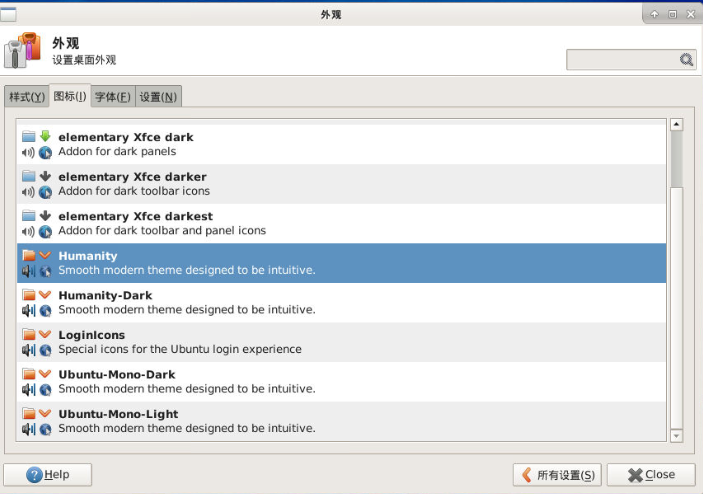Go to the 设置 tab
Viewport: 703px width, 494px height.
158,97
